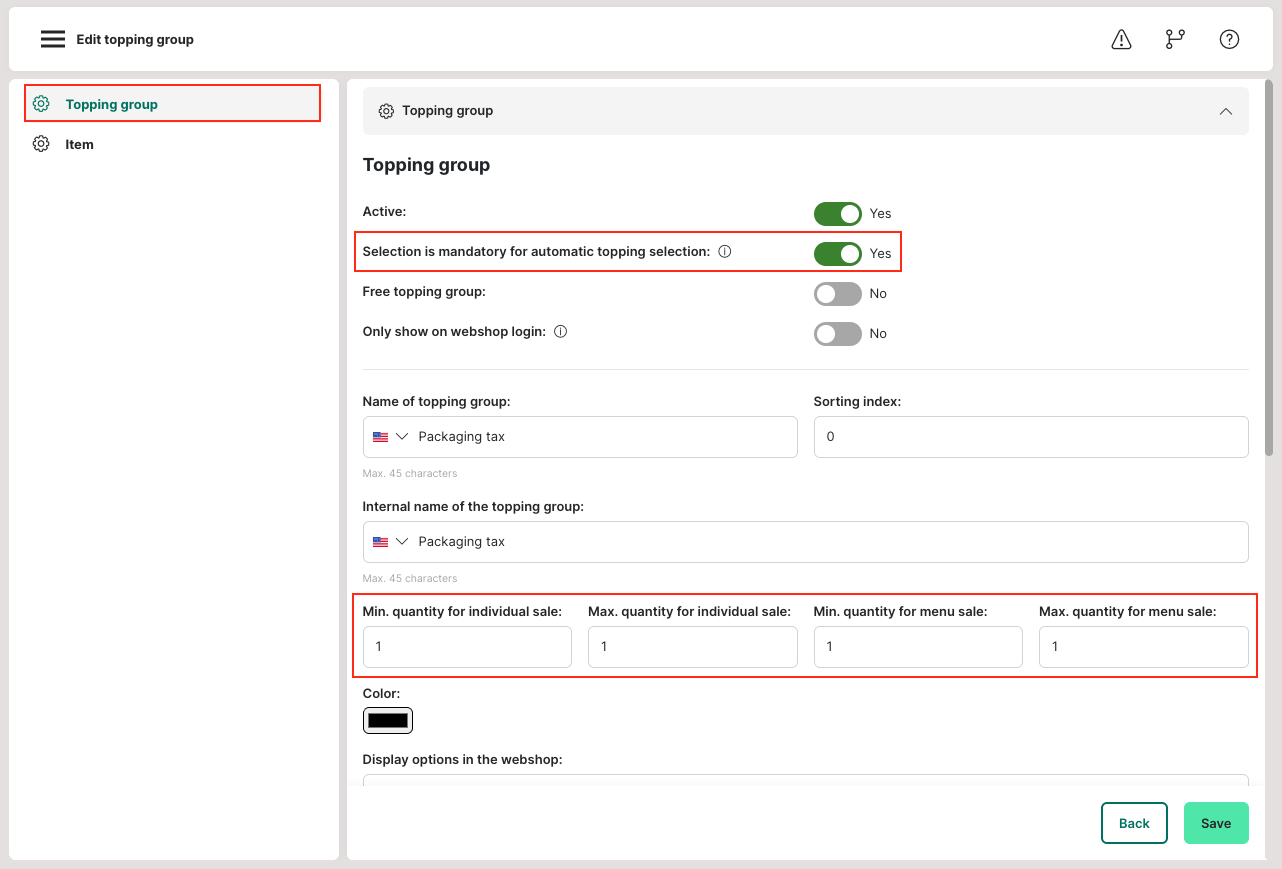
Task: Click Min. quantity for individual sale field
Action: click(467, 647)
